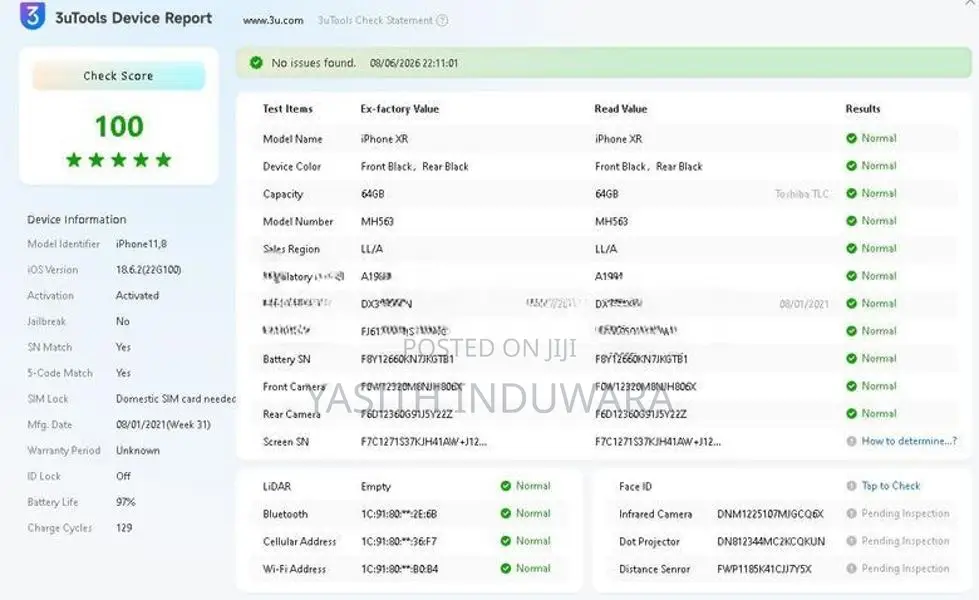Select the Dot Projector serial number
The width and height of the screenshot is (979, 600).
[770, 541]
